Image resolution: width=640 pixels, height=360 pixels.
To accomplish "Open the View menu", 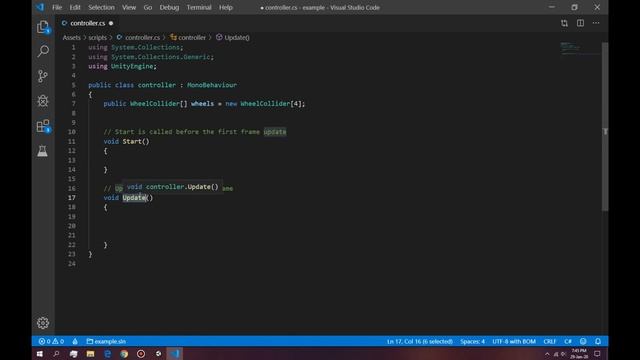I will click(x=129, y=7).
